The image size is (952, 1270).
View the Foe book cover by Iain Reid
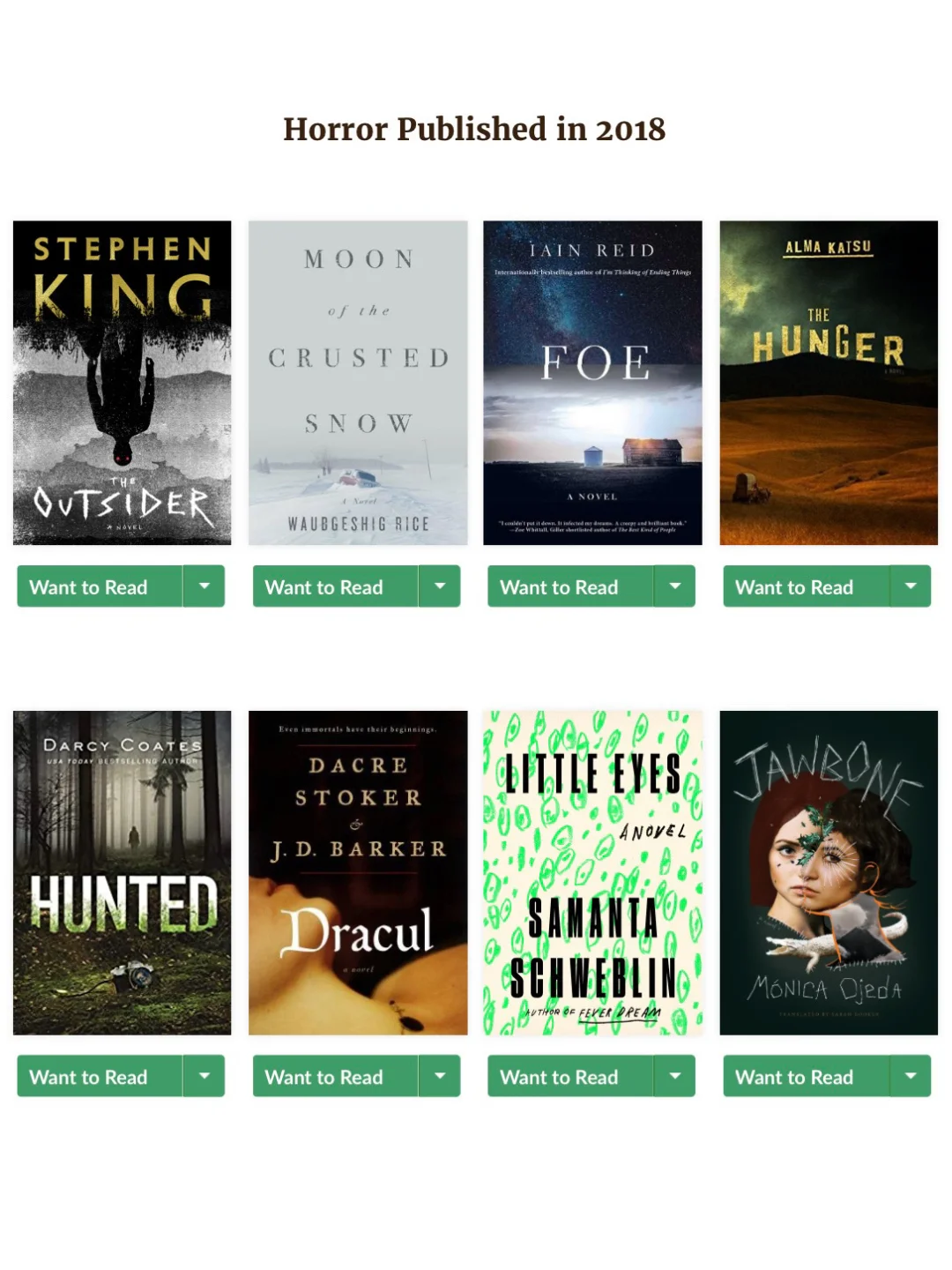[x=593, y=383]
